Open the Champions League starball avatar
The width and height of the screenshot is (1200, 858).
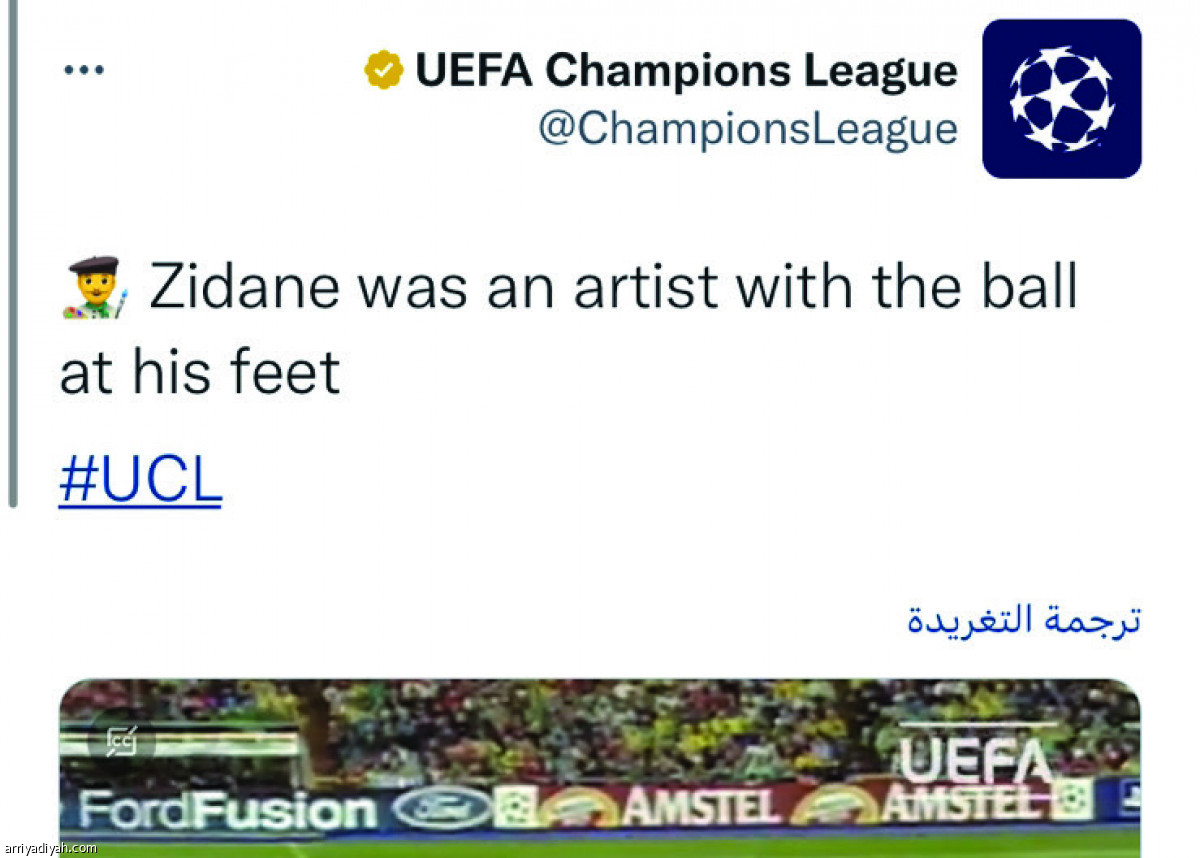(x=1062, y=99)
